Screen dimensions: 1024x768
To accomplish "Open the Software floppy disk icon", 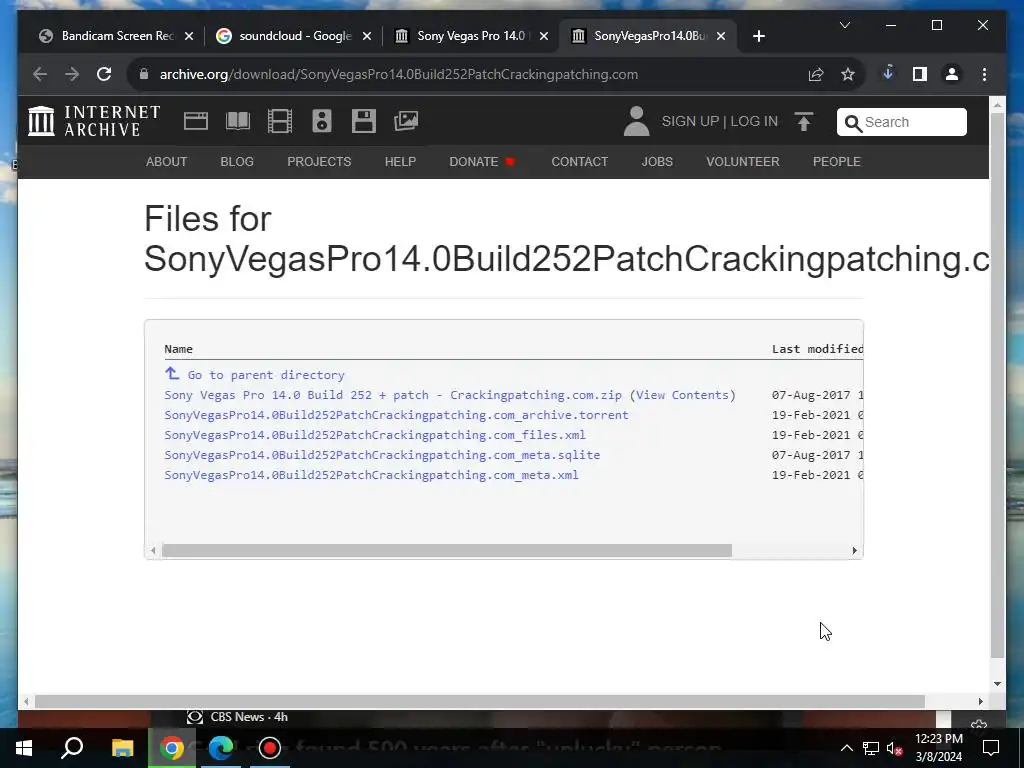I will point(364,121).
